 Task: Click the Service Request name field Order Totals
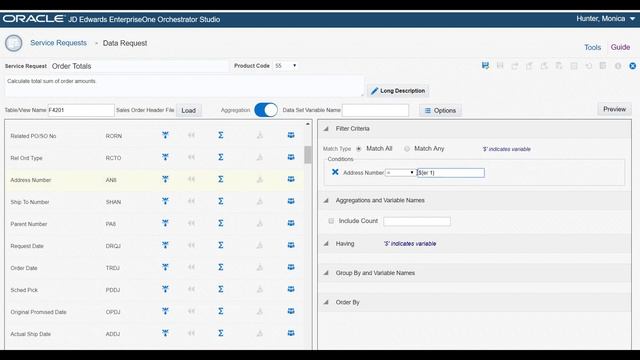(x=139, y=66)
